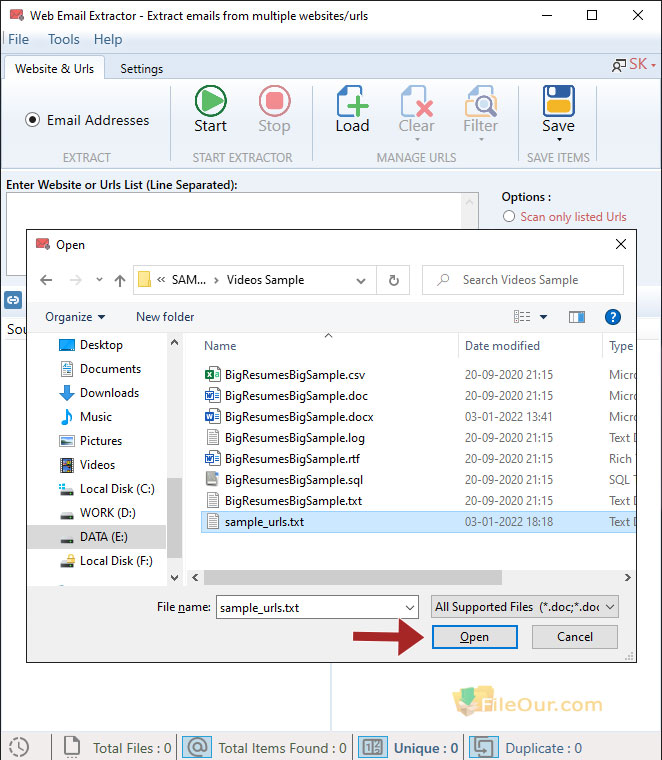Select Desktop in the folder tree
This screenshot has width=662, height=760.
(x=101, y=345)
